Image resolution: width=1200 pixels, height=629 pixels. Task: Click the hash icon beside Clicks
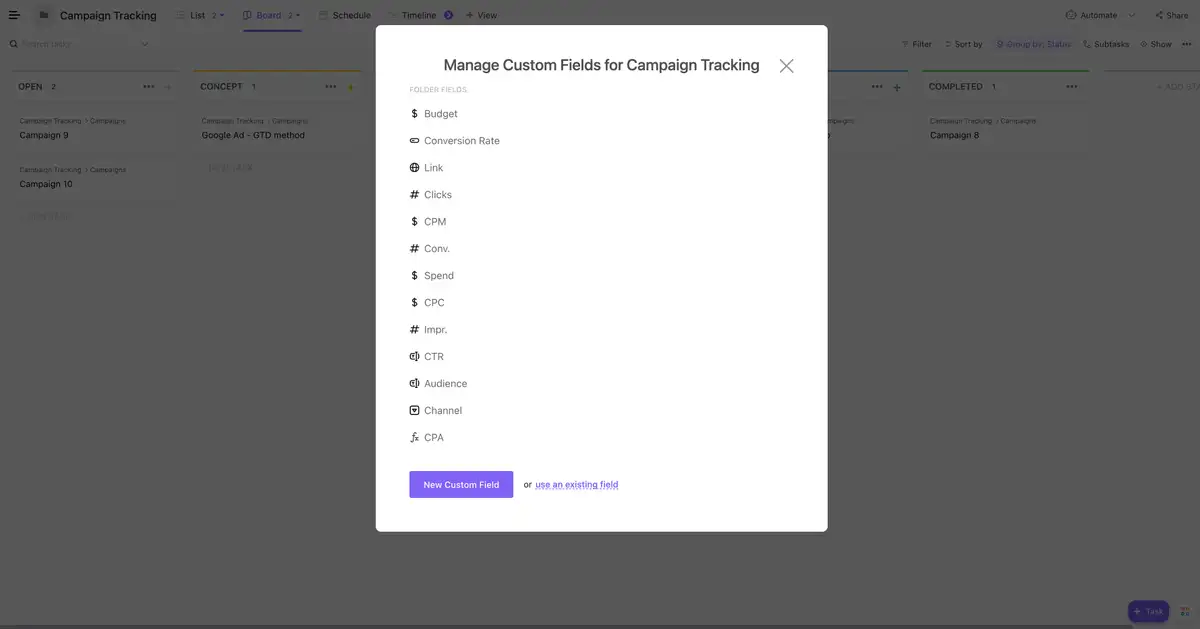tap(414, 195)
